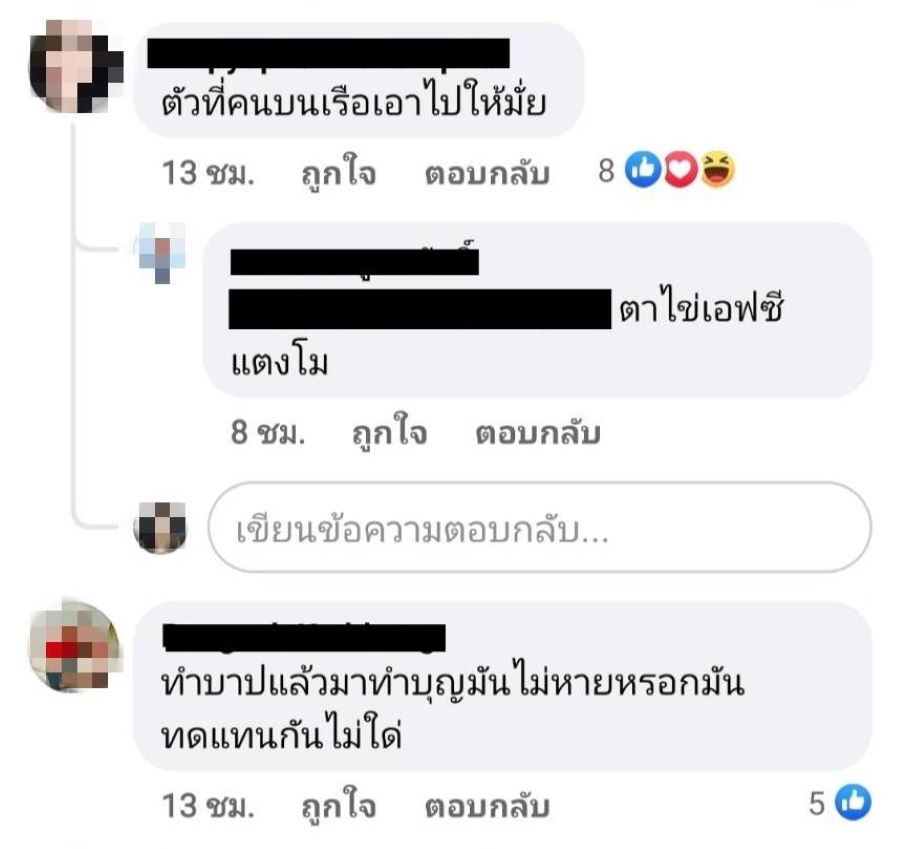Viewport: 900px width, 849px height.
Task: Like the ทำบาปแล้วมาทำบุญ comment via ถูกใจ
Action: click(x=339, y=807)
